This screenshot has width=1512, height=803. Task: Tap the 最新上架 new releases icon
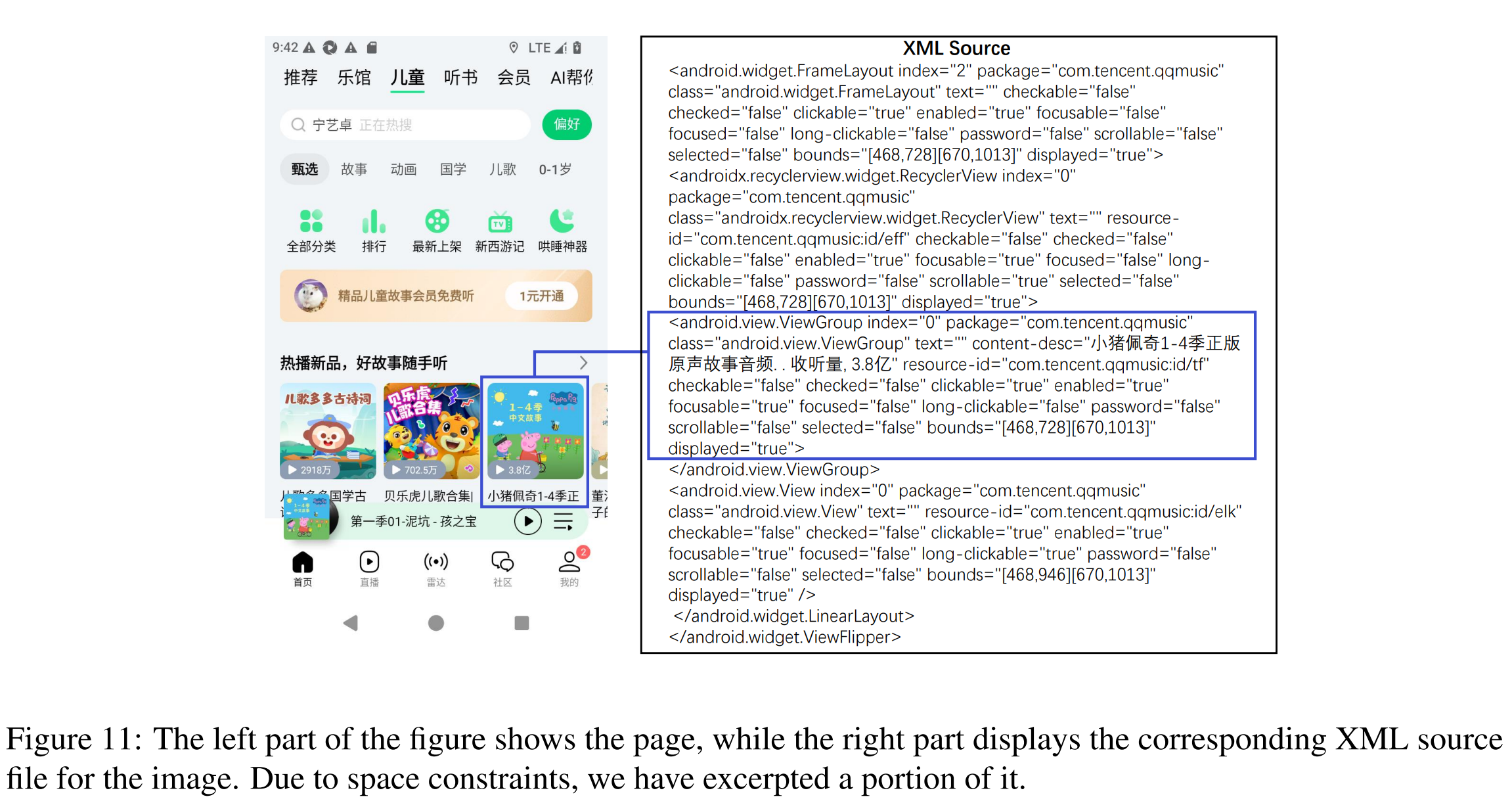pos(437,221)
